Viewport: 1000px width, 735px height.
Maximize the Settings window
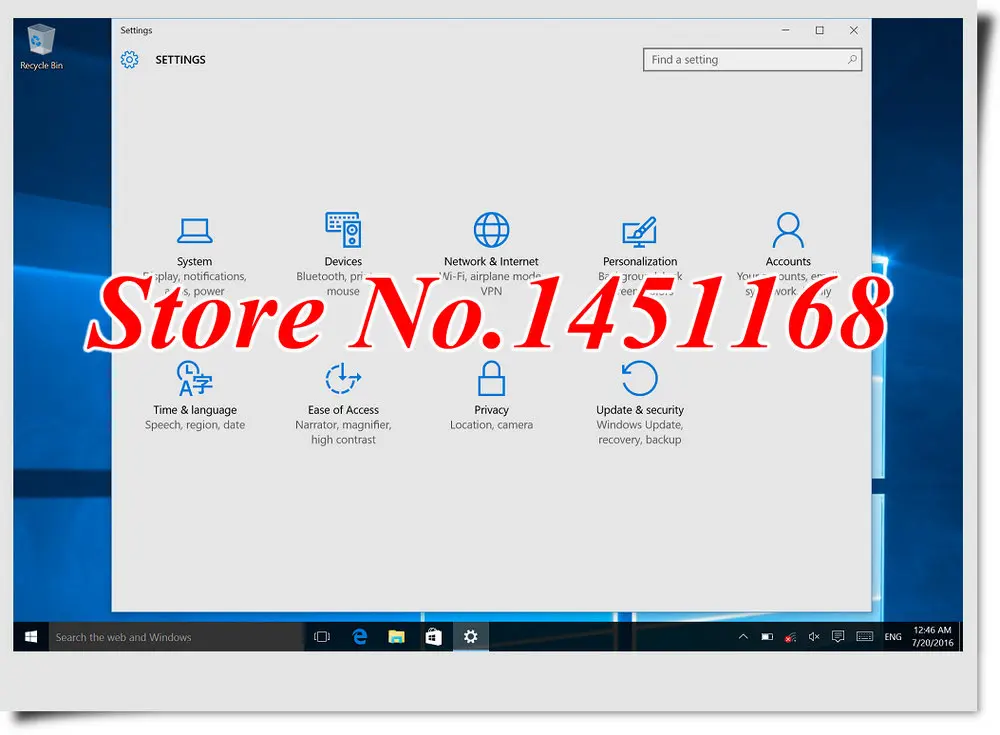pyautogui.click(x=820, y=30)
